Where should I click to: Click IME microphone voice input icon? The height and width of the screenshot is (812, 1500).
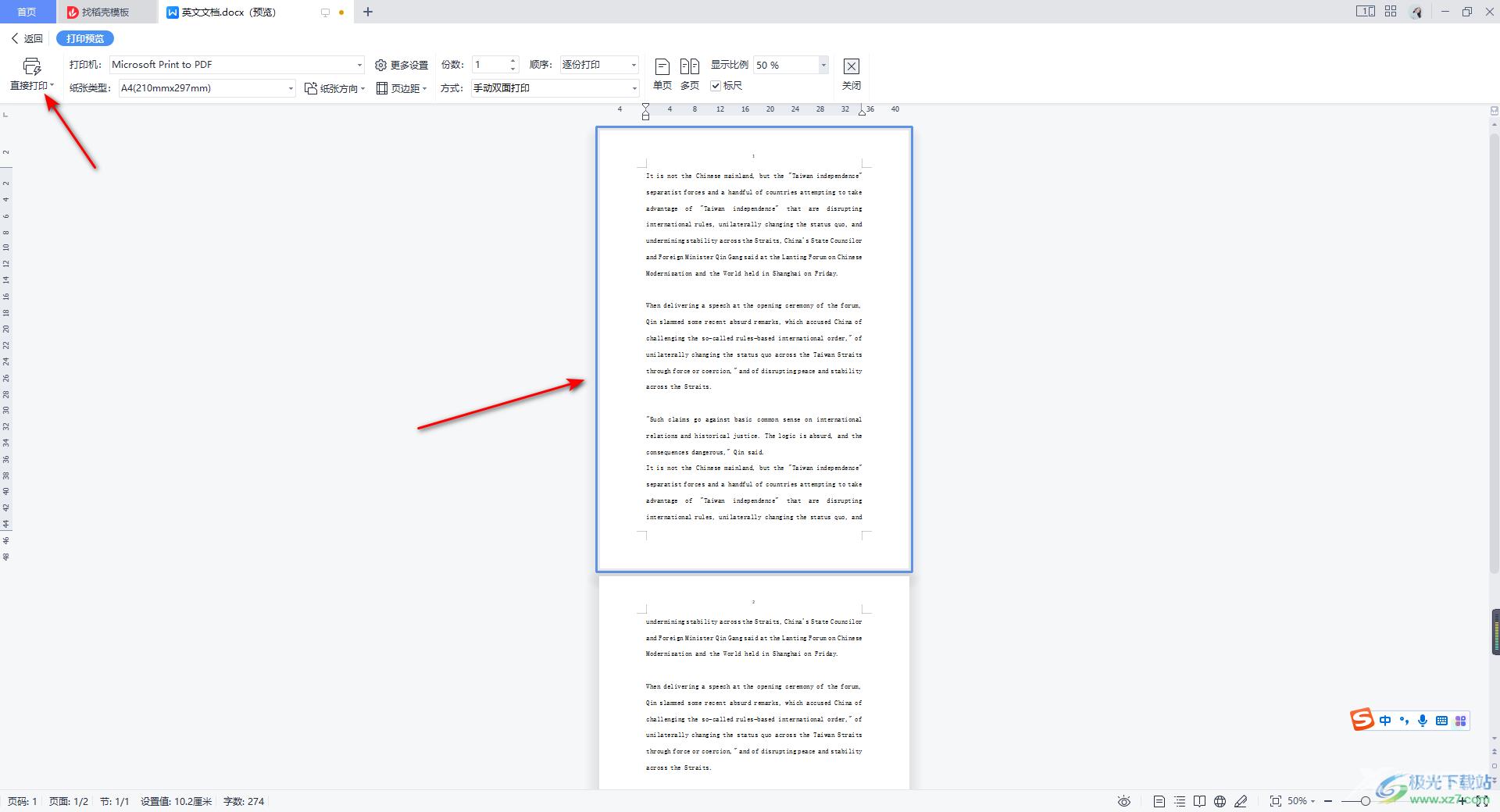pyautogui.click(x=1423, y=721)
